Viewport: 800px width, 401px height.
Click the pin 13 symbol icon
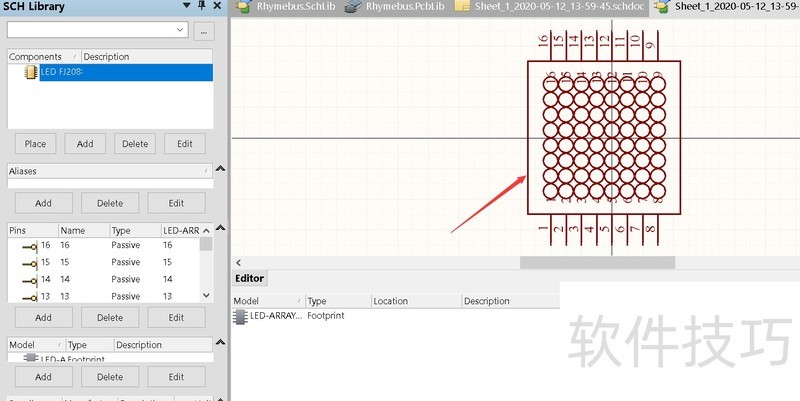point(30,297)
